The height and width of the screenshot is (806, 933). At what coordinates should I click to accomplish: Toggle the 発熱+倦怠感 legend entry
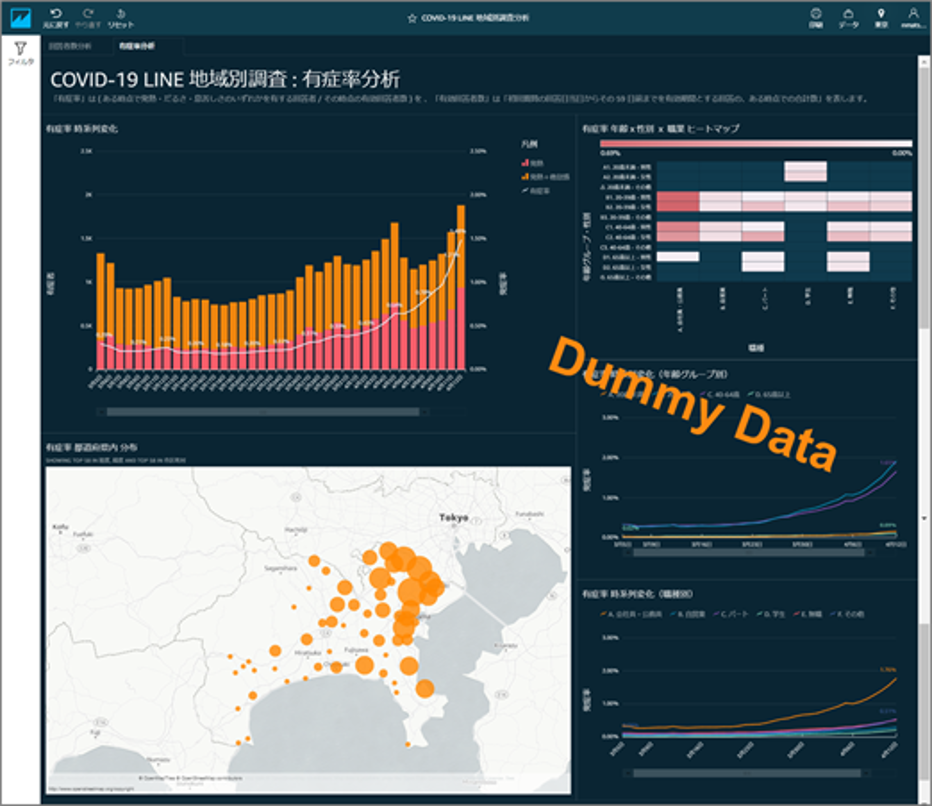coord(546,177)
